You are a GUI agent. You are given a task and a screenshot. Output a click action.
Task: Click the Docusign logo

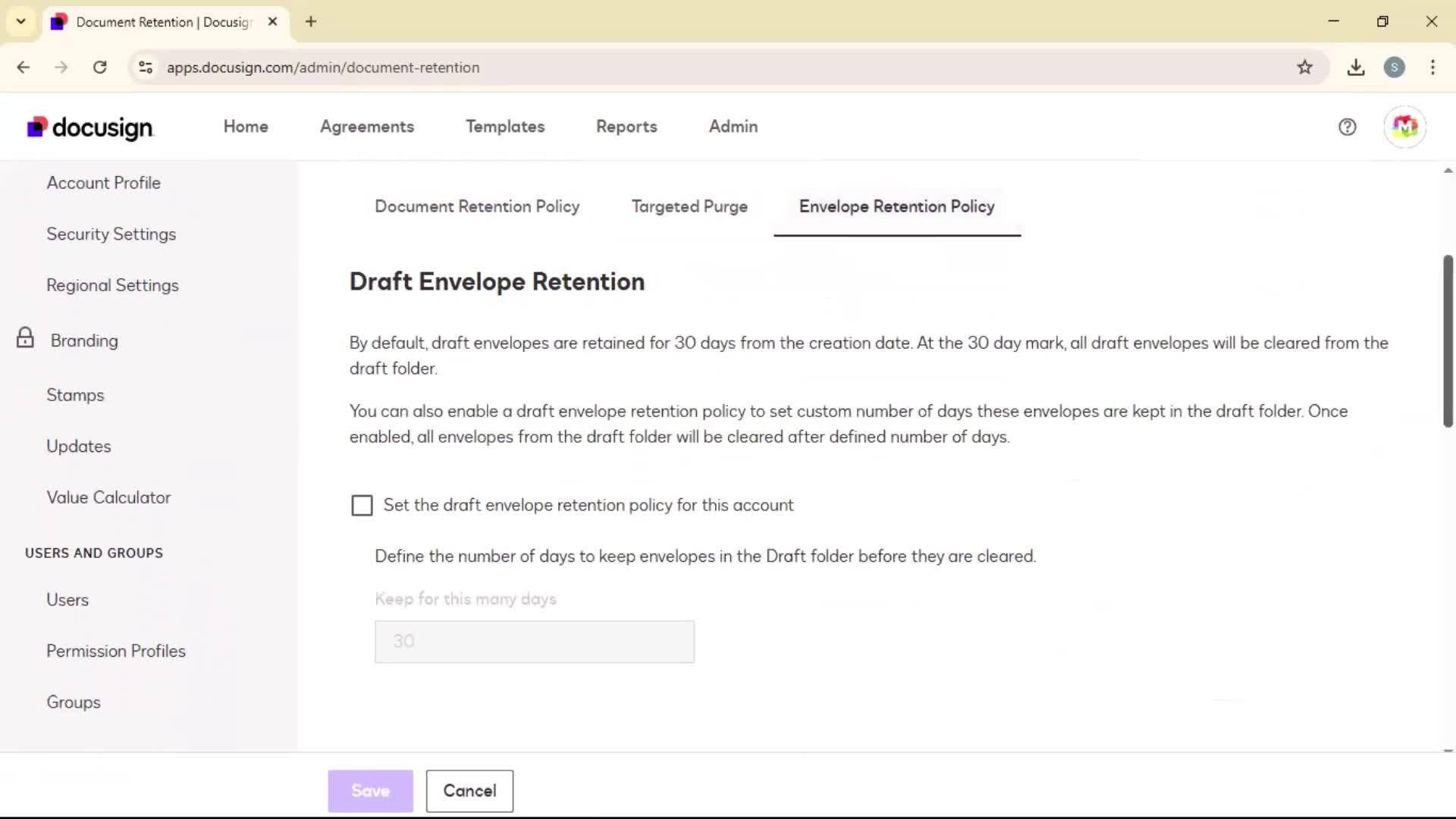tap(90, 127)
